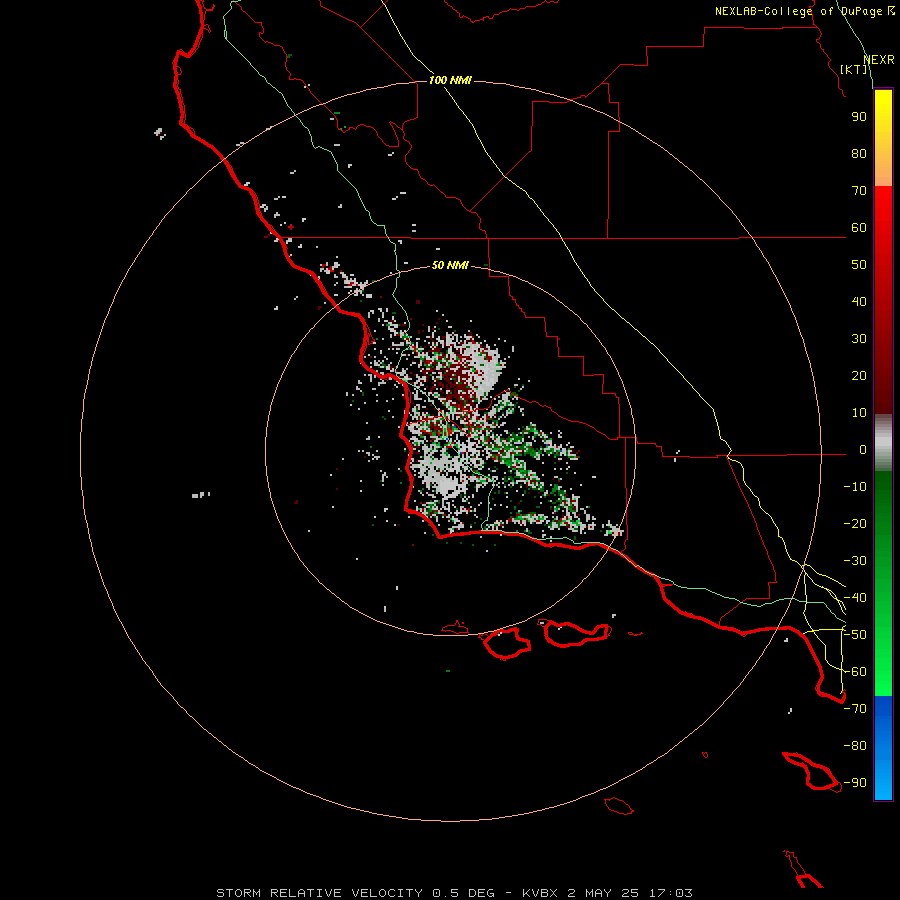Click the 20 value on velocity scale
900x900 pixels.
coord(859,376)
